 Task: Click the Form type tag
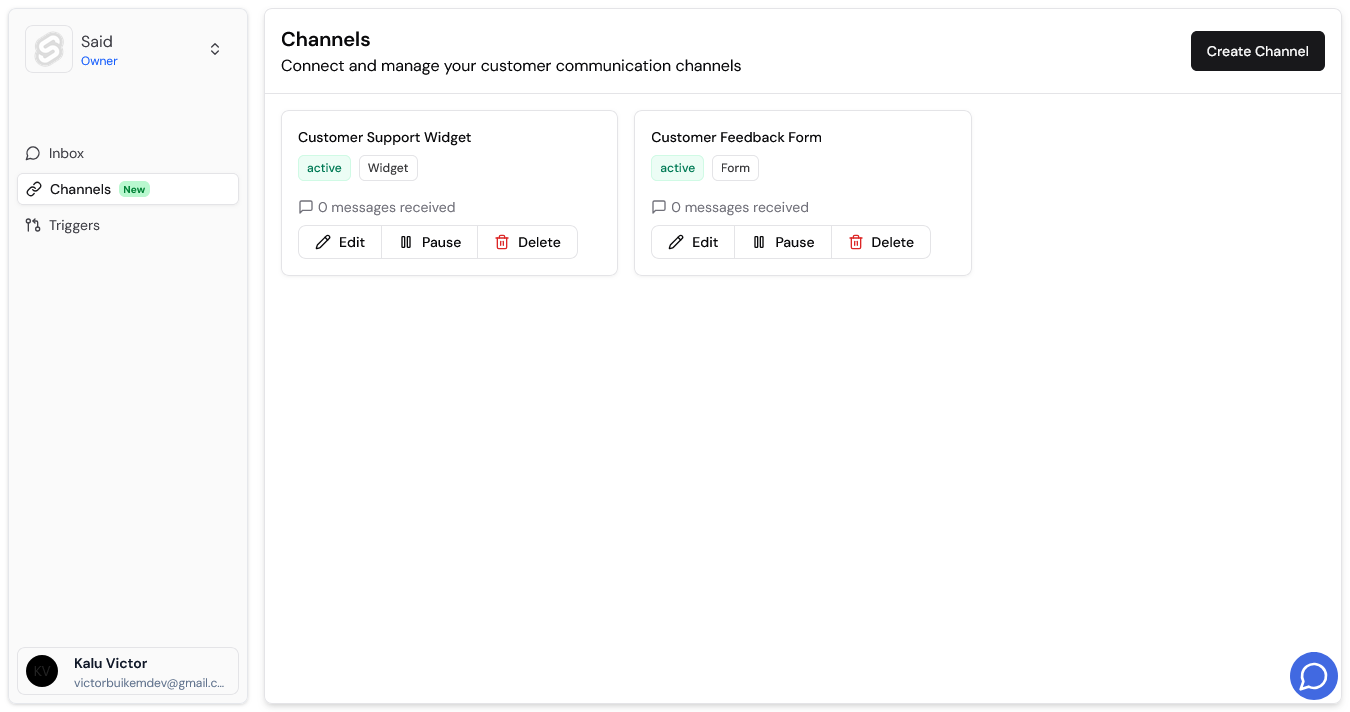coord(735,168)
